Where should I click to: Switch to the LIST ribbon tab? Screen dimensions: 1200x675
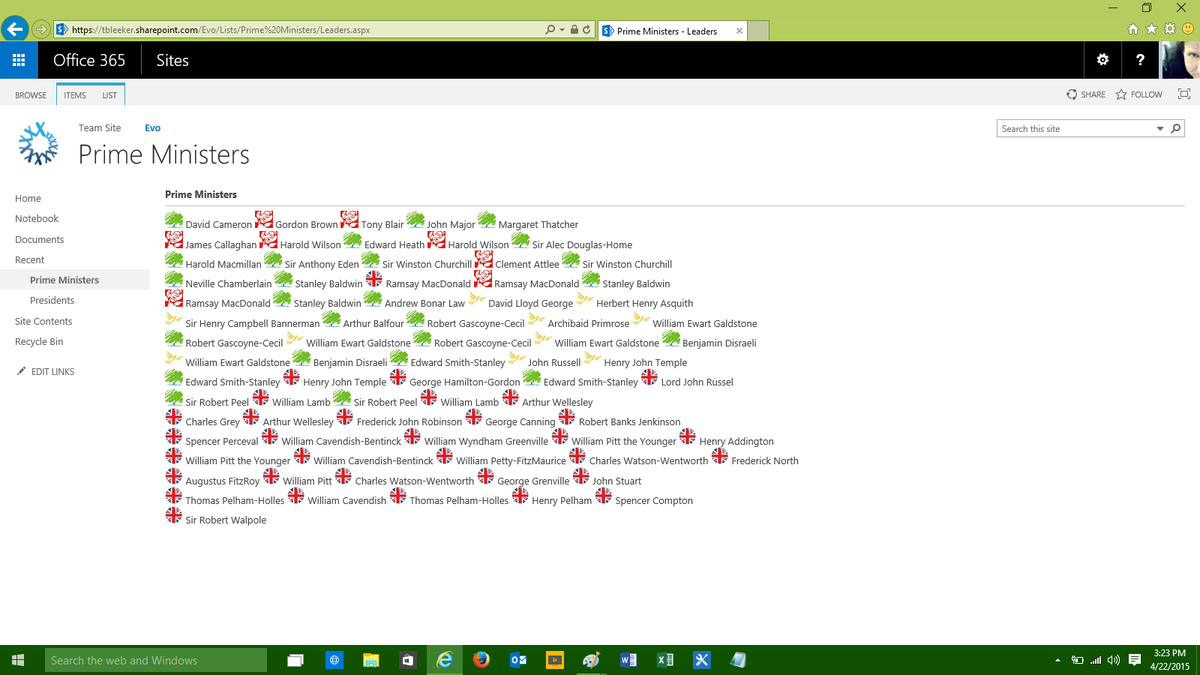[x=109, y=95]
